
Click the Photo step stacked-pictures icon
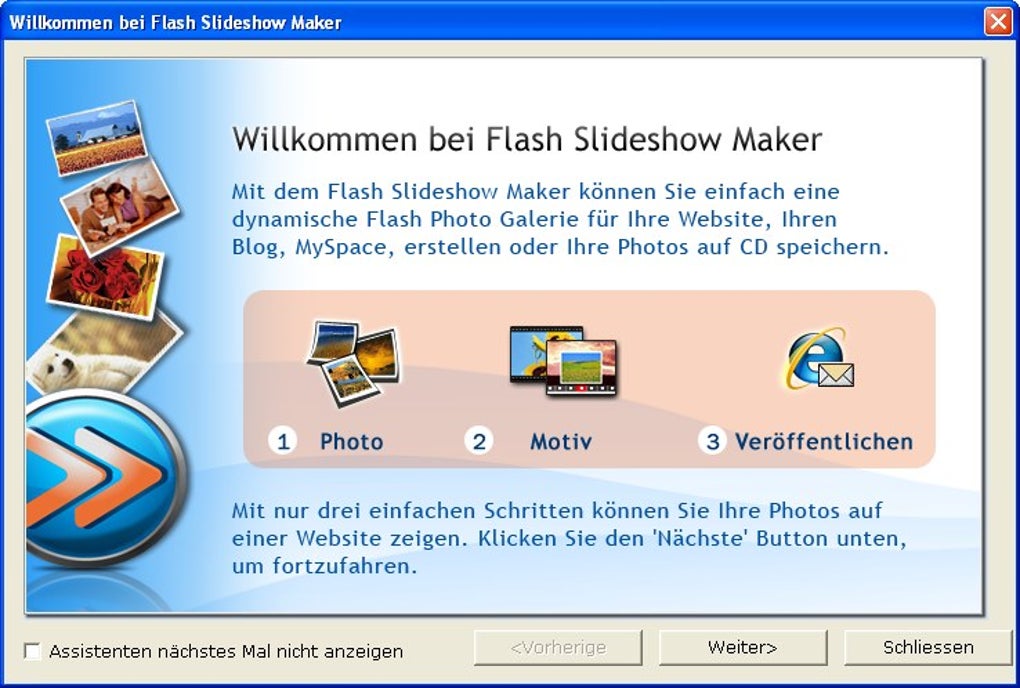click(x=353, y=363)
